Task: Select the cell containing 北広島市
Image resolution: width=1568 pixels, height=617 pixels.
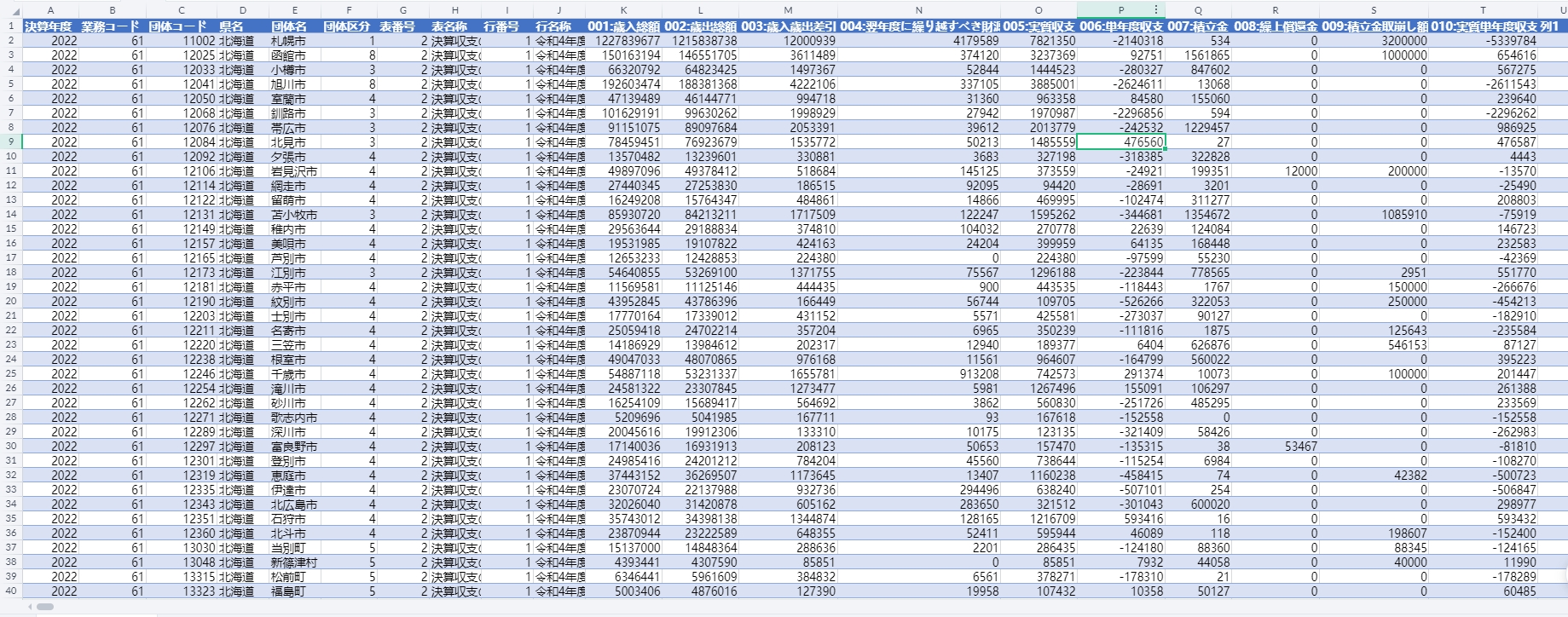Action: click(294, 505)
